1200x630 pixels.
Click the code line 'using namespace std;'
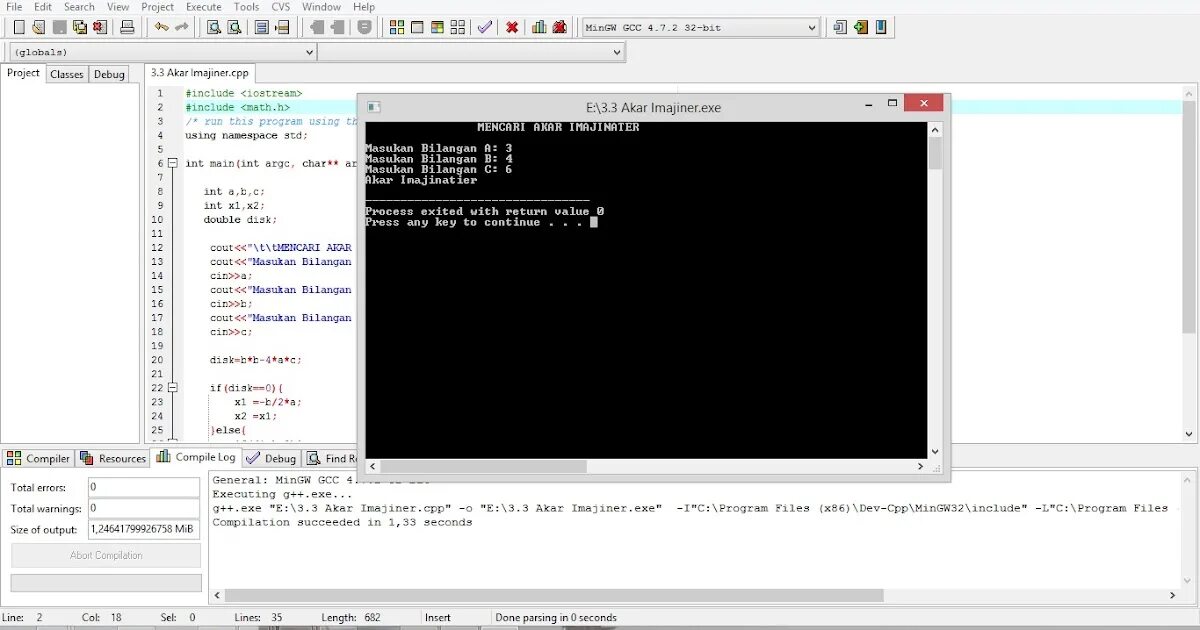tap(247, 135)
